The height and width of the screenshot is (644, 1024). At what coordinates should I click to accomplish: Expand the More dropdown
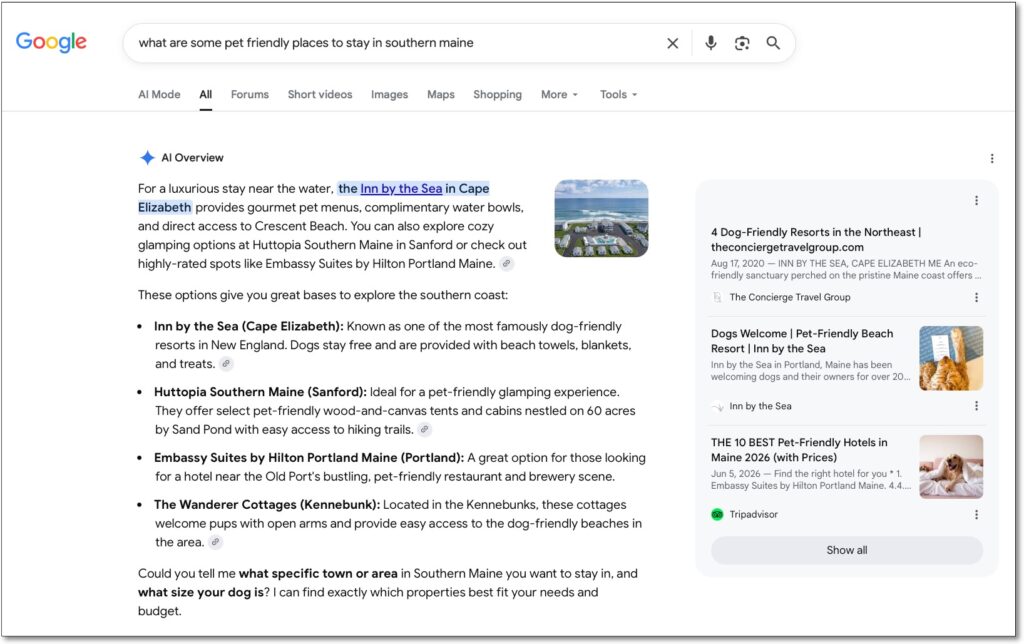click(559, 94)
